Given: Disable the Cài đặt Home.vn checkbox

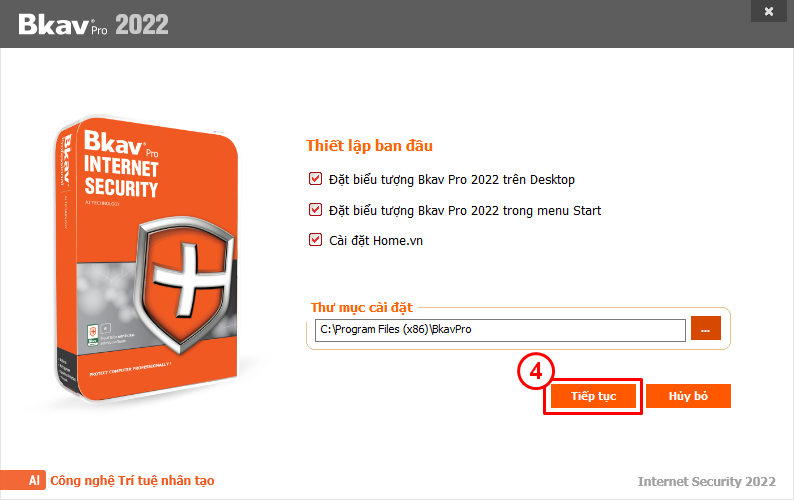Looking at the screenshot, I should pos(315,239).
